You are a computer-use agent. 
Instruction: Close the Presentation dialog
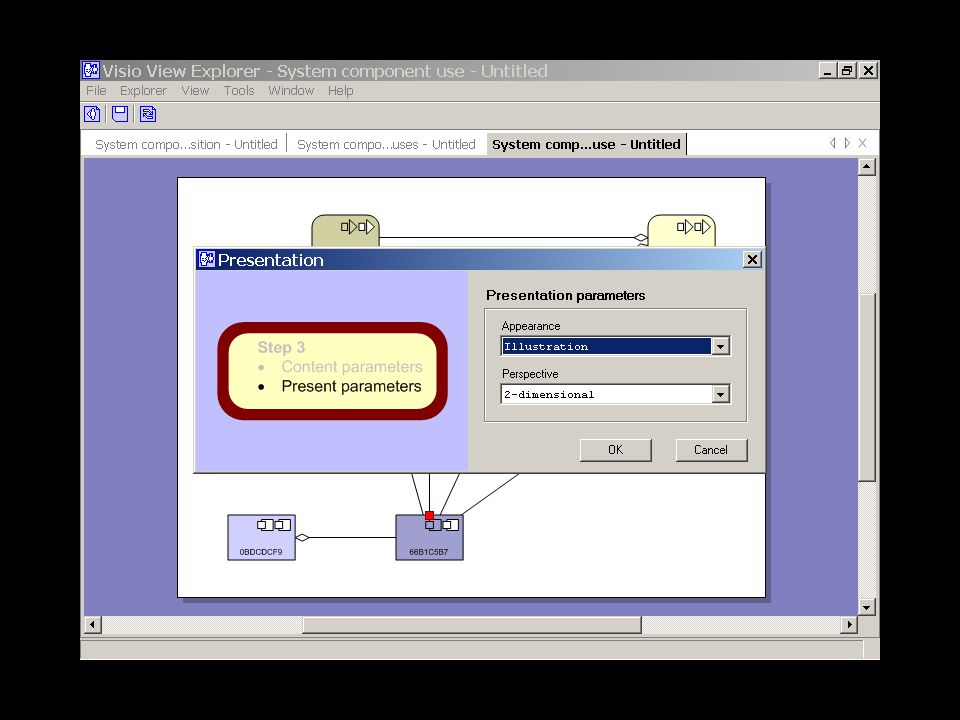pos(752,260)
